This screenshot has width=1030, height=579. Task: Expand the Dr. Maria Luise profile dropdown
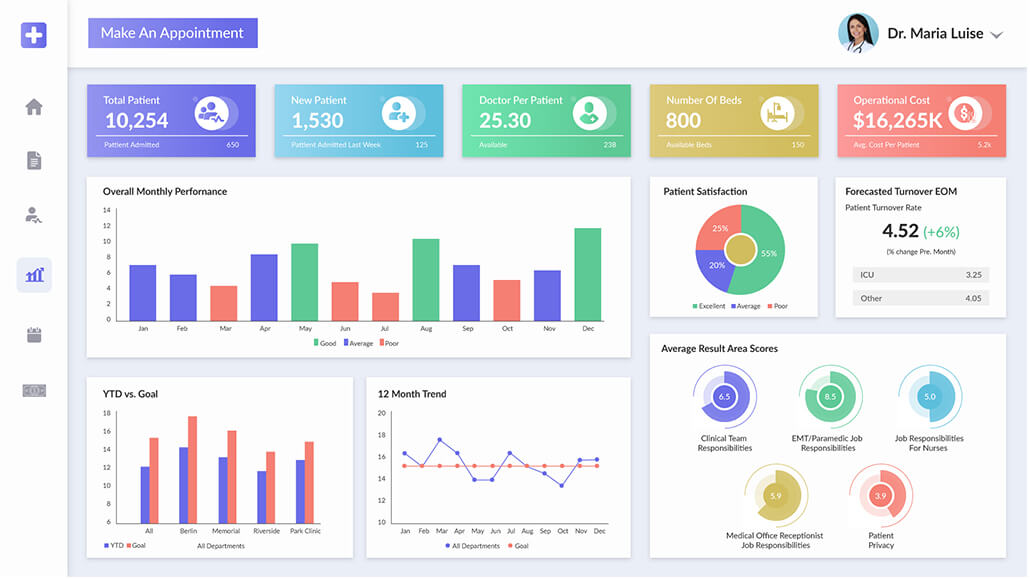tap(996, 33)
